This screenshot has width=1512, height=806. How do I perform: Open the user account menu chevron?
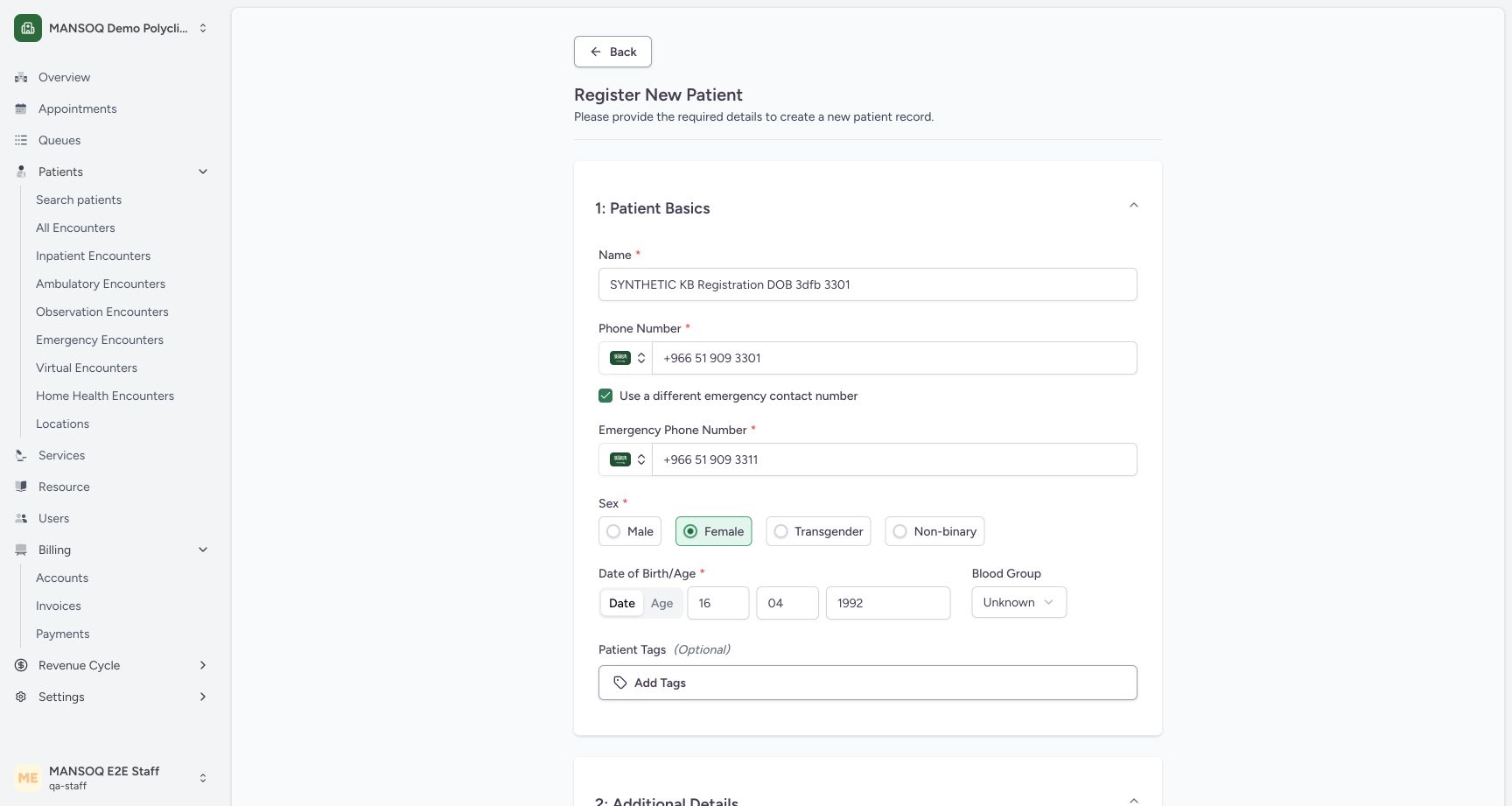click(x=203, y=778)
